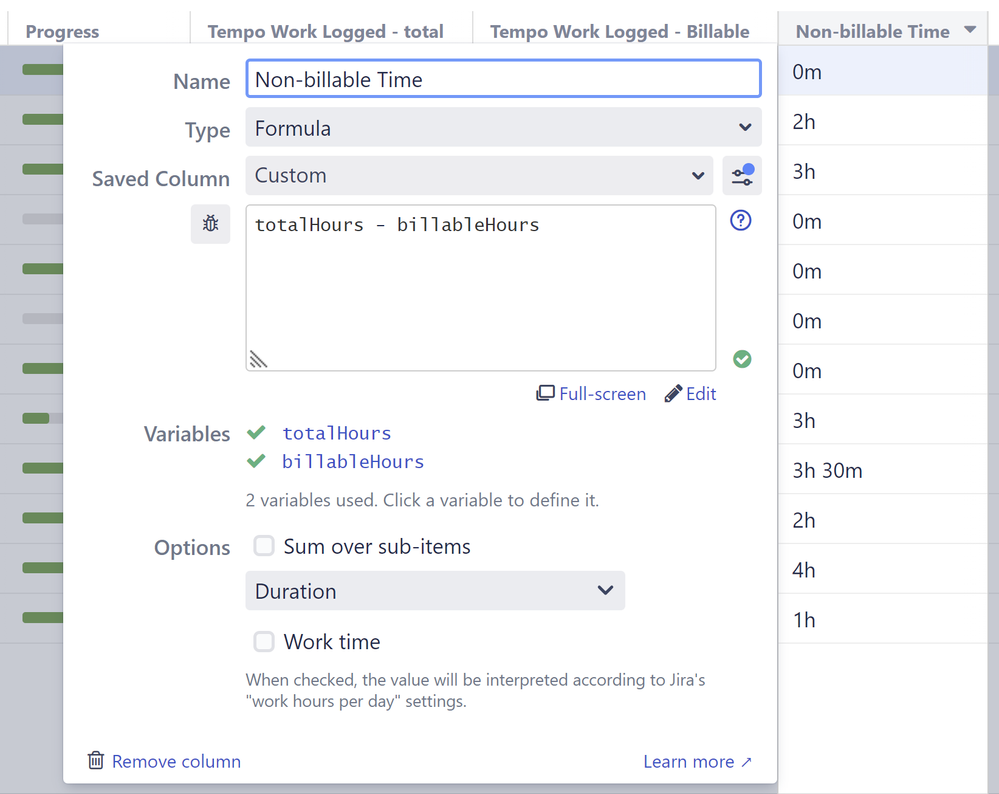Define the totalHours variable link

coord(336,432)
